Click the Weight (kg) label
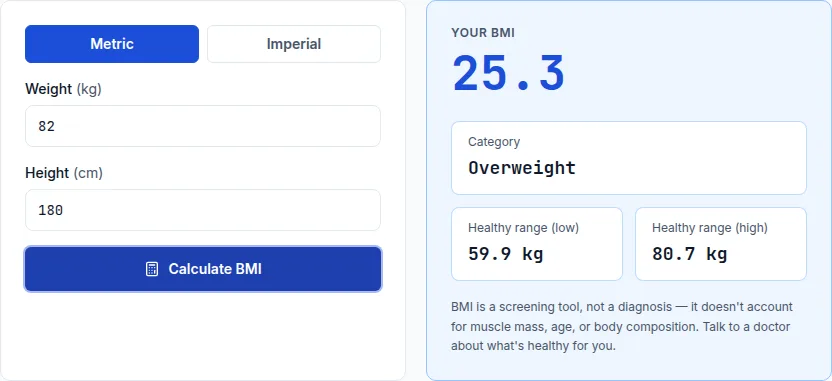 [63, 89]
